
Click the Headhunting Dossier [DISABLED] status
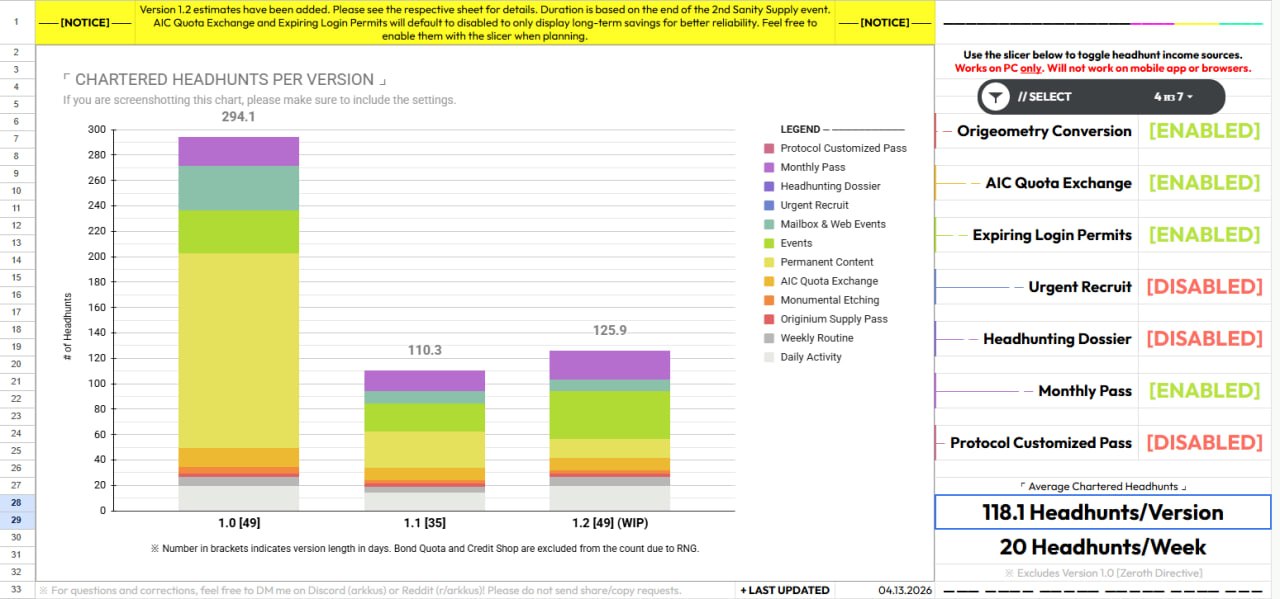[1204, 339]
